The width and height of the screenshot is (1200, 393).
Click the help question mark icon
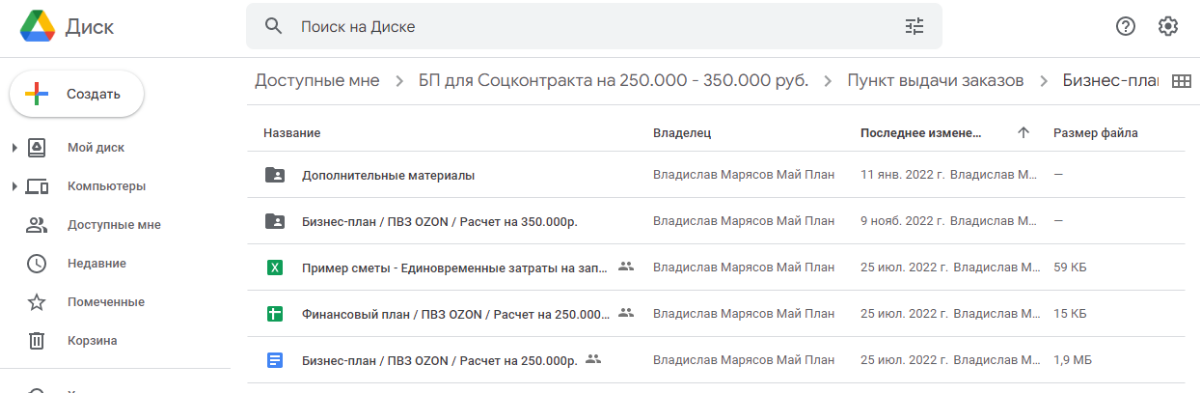tap(1126, 27)
